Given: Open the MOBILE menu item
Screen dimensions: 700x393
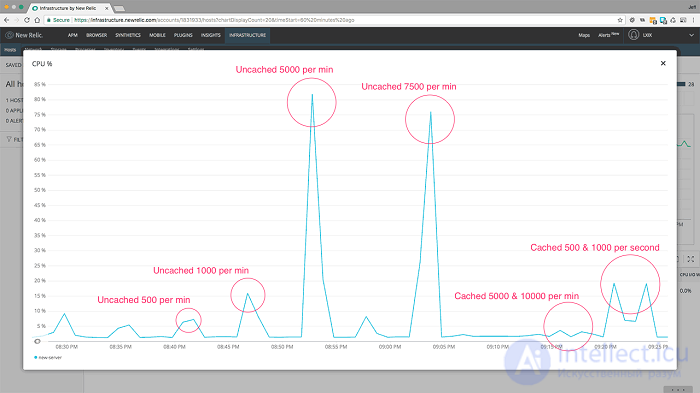Looking at the screenshot, I should tap(157, 35).
